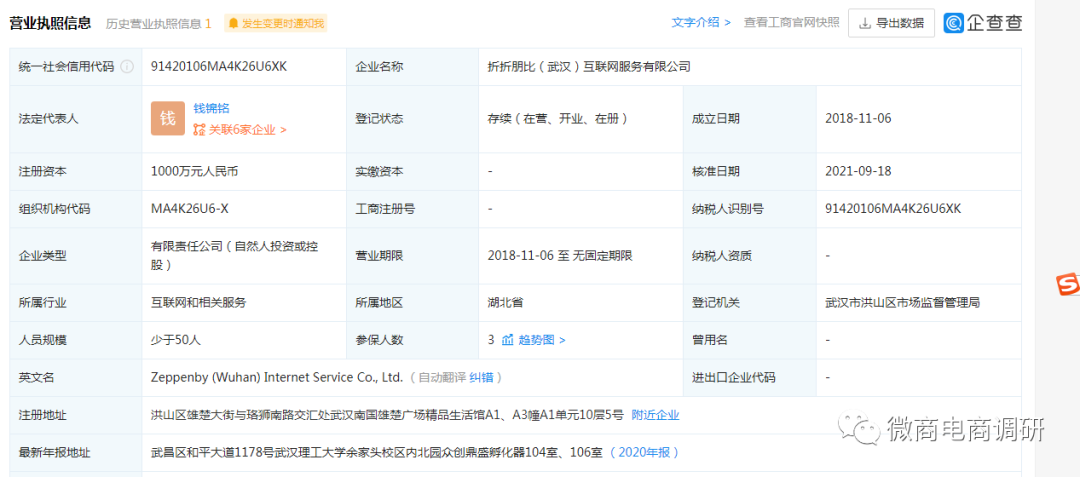
Task: Open 历史营业执照信息 tab
Action: point(158,23)
